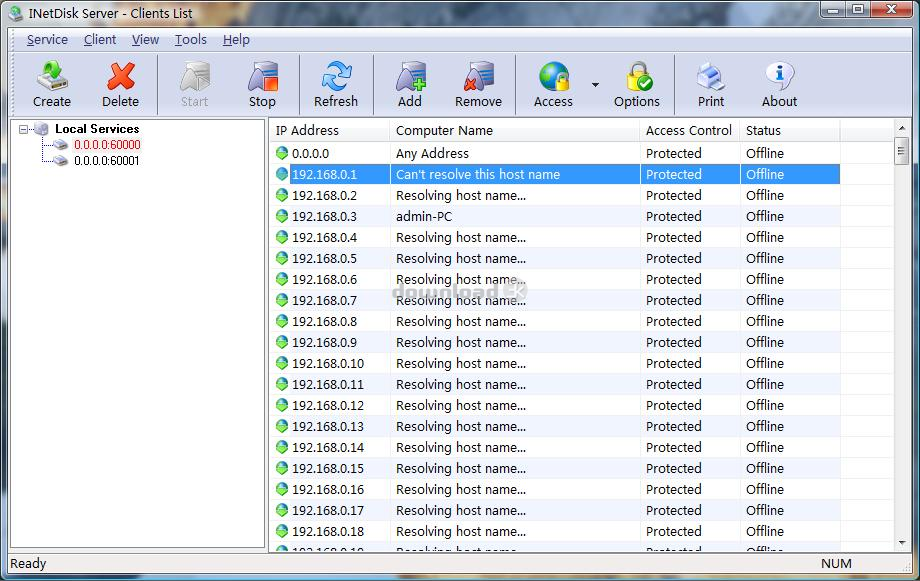Open the Access control tool

553,76
